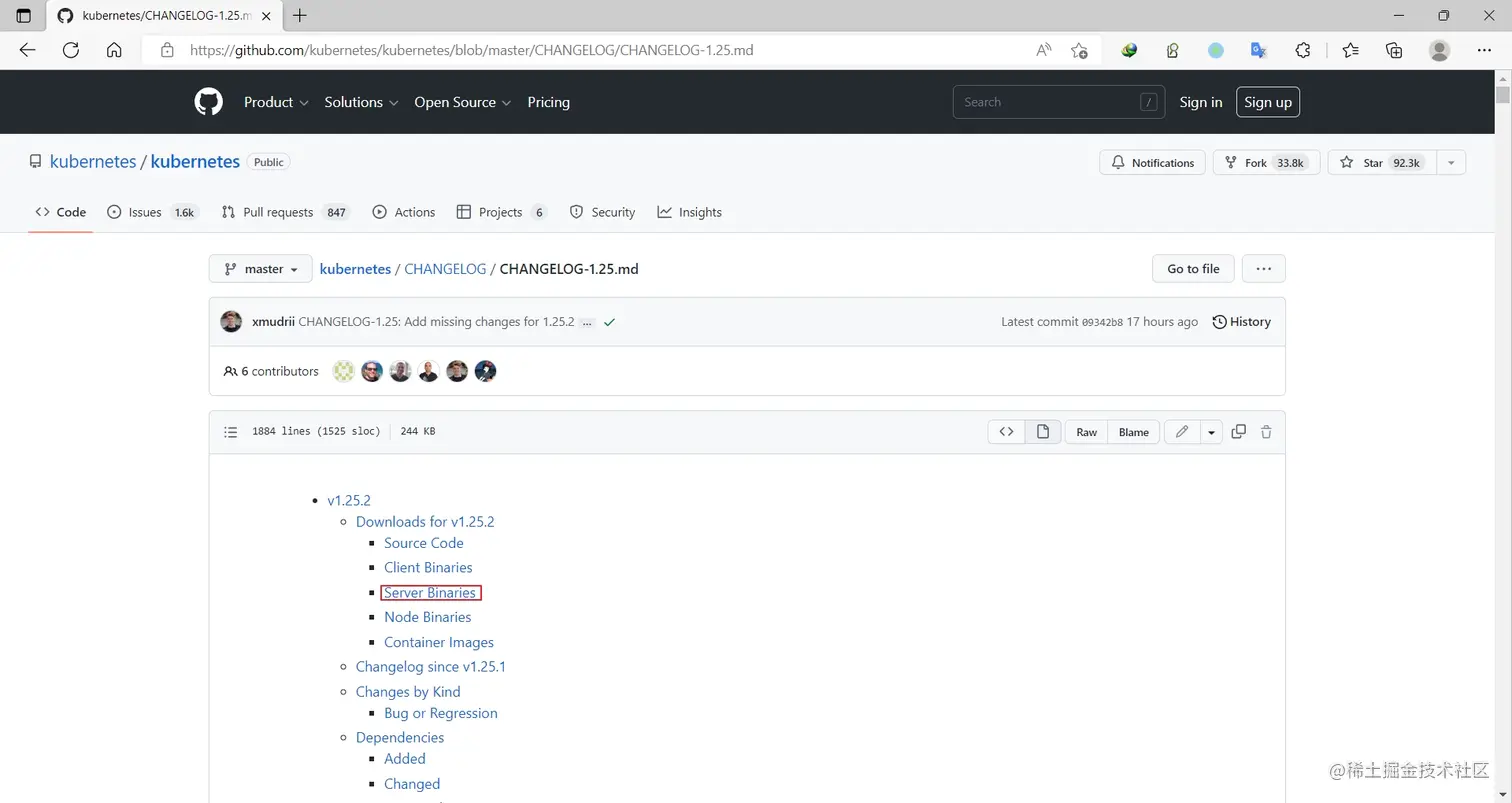The image size is (1512, 803).
Task: Open the more file options button
Action: point(1264,269)
